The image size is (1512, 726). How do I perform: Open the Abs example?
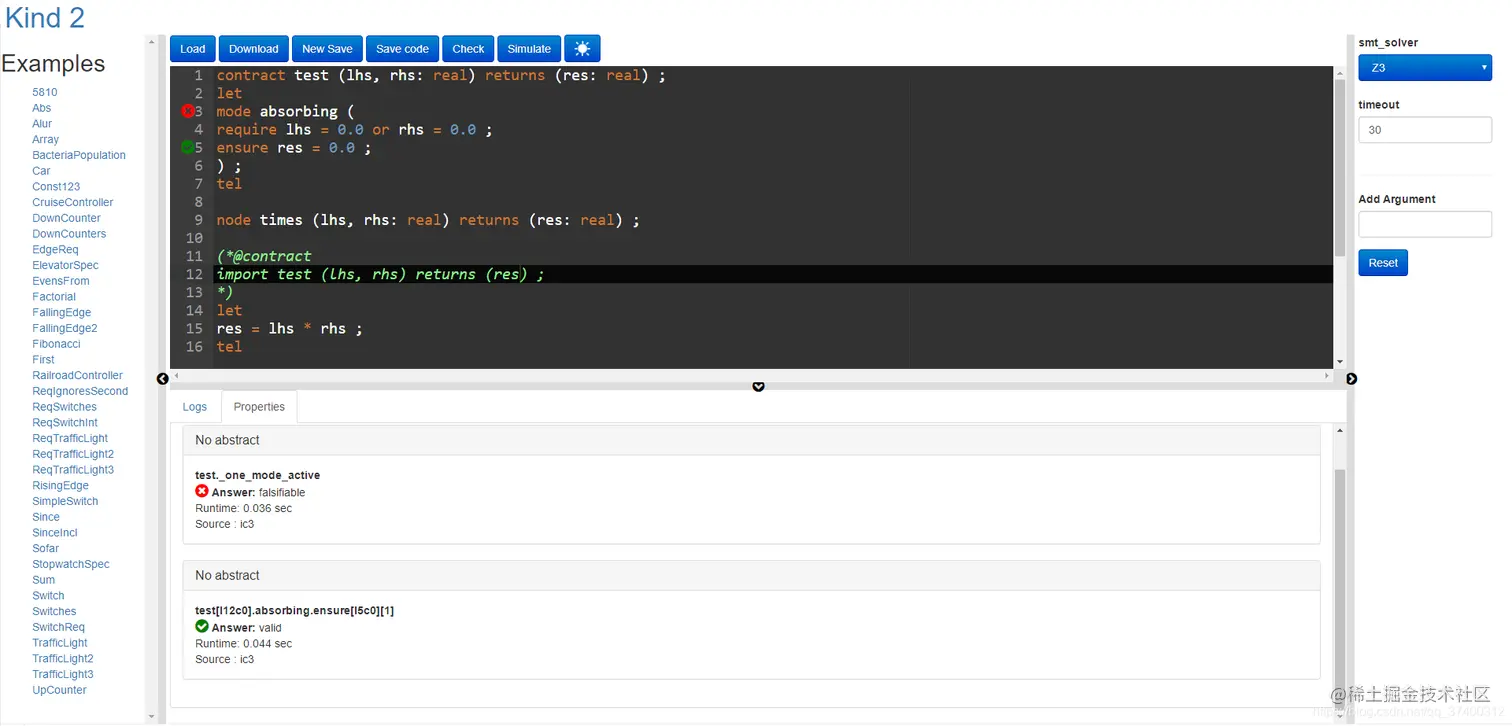tap(42, 108)
